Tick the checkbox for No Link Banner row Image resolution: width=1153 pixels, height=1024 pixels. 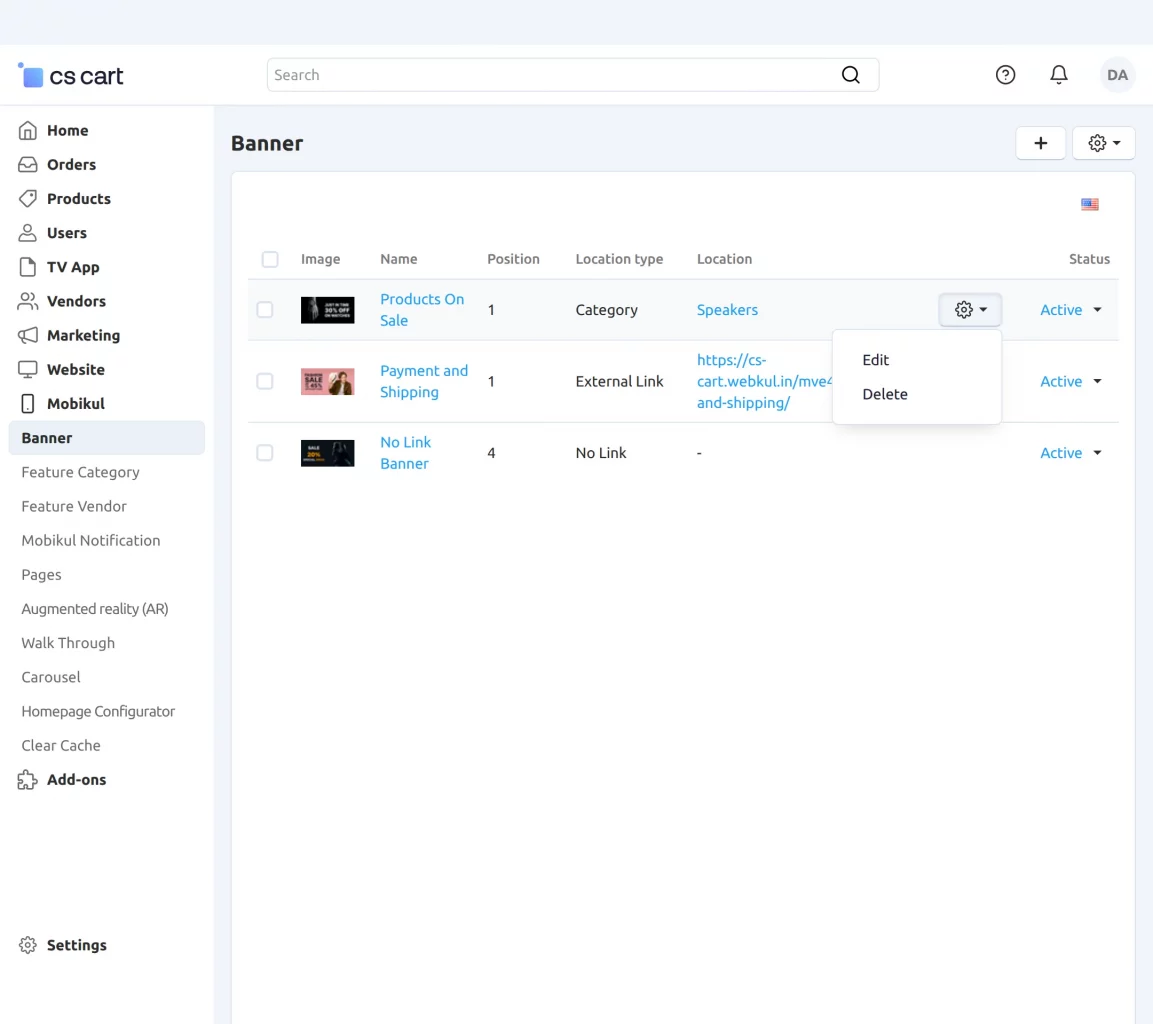coord(265,452)
